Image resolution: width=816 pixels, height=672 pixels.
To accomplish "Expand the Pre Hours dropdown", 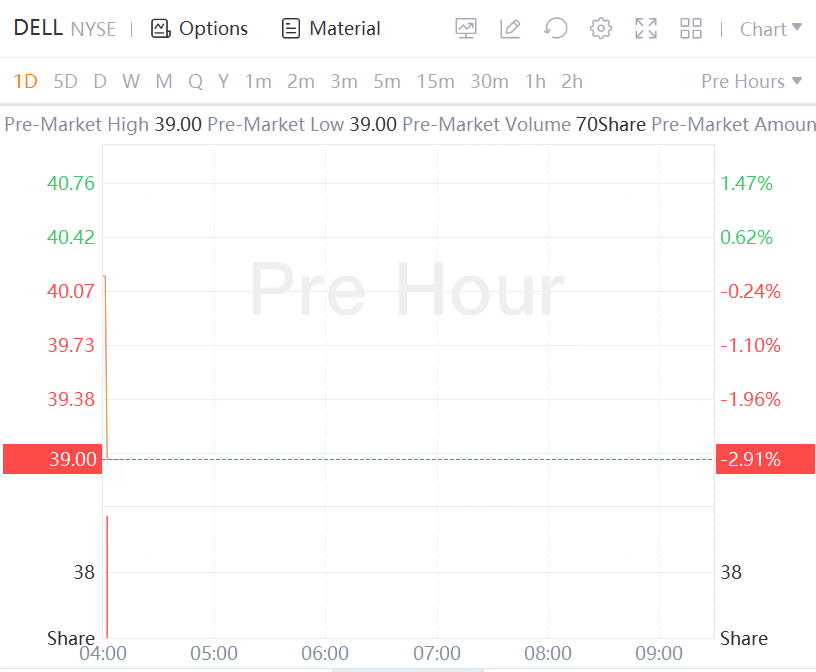I will tap(751, 81).
